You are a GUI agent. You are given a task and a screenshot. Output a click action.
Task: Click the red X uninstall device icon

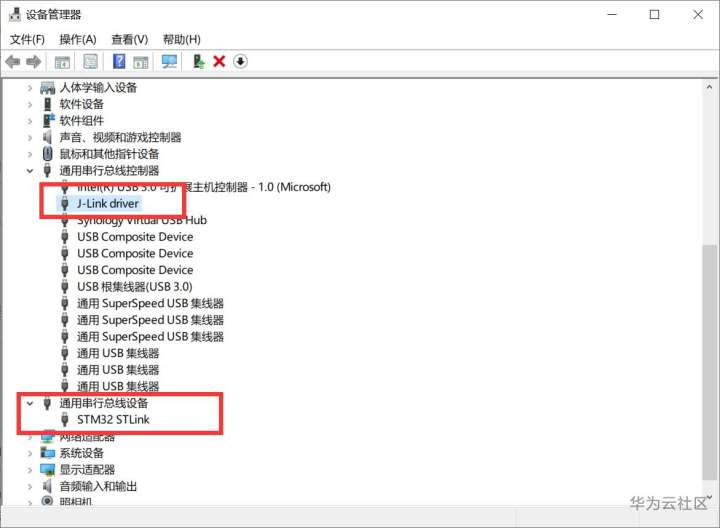[219, 62]
